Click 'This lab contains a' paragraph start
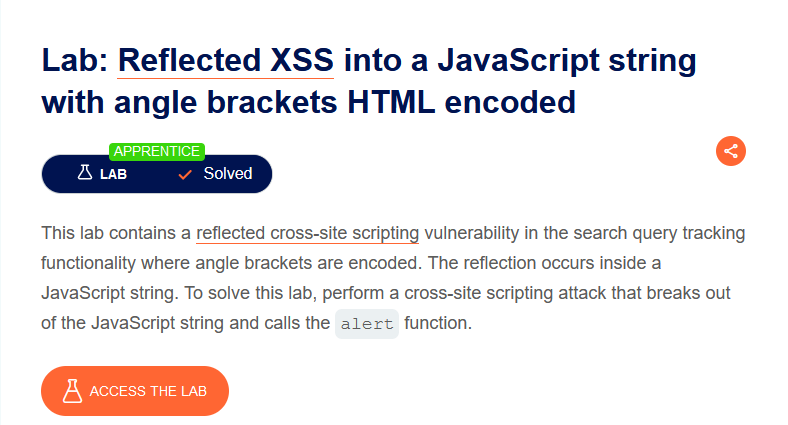 click(x=116, y=234)
